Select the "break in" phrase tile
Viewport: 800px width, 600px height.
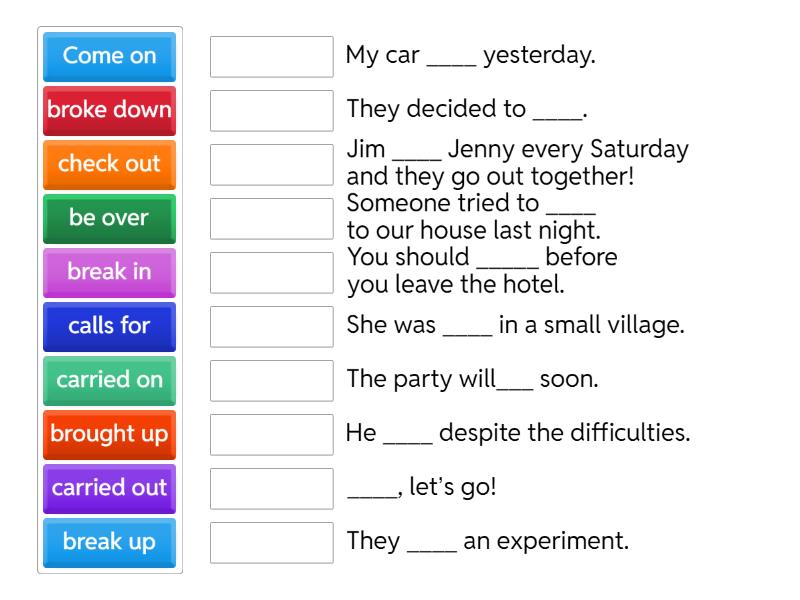[108, 273]
